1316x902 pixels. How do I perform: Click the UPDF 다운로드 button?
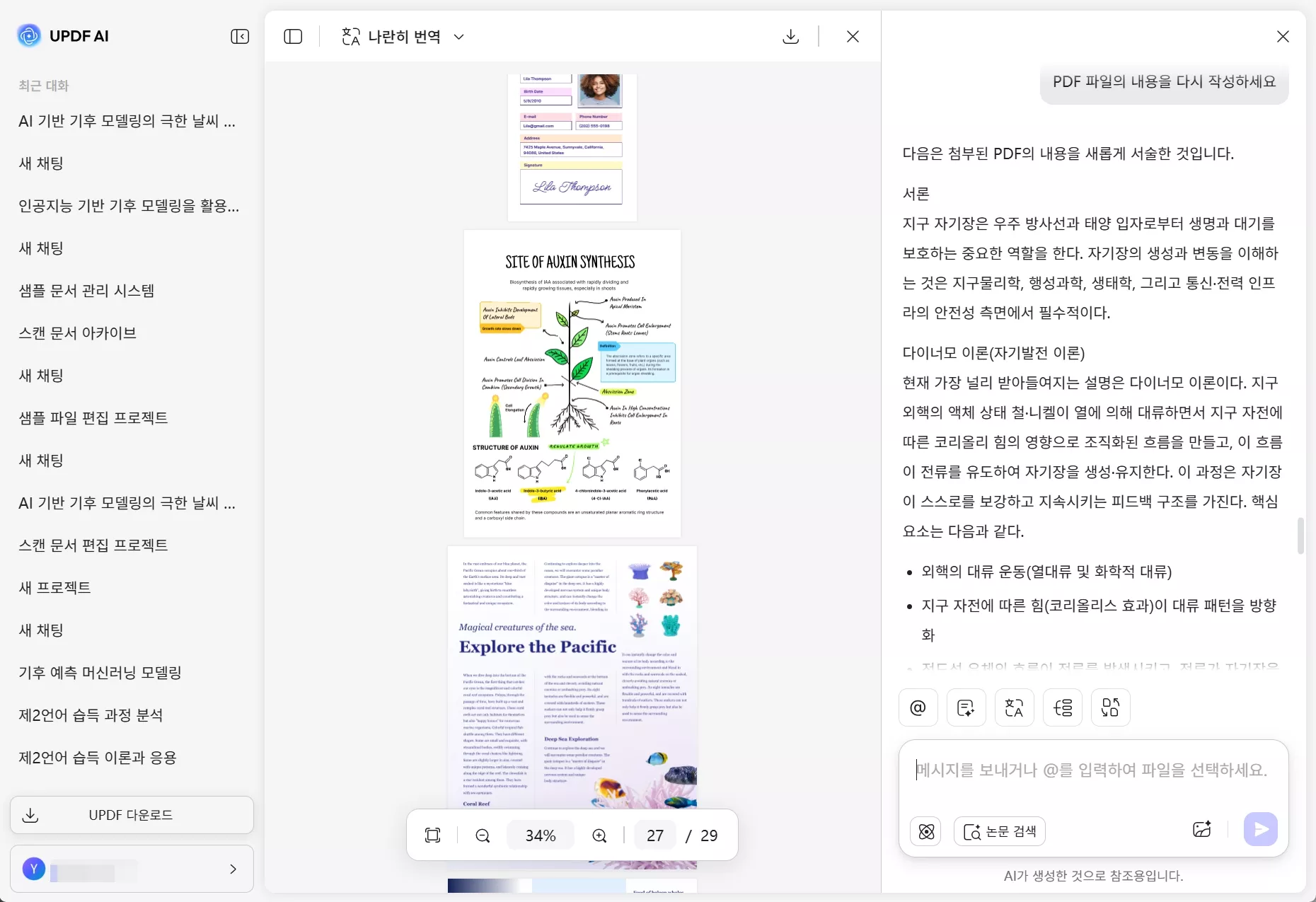pos(131,815)
